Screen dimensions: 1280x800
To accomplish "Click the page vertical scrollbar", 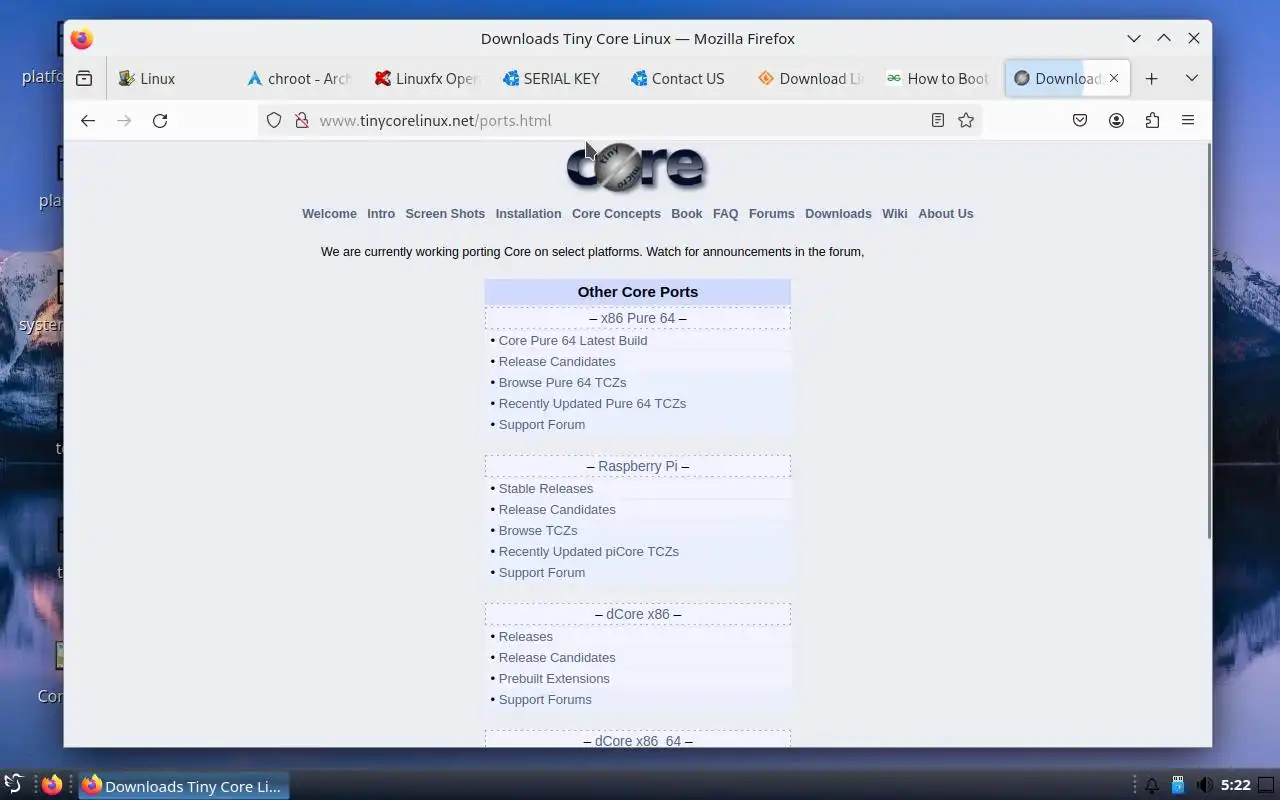I will pyautogui.click(x=1208, y=340).
